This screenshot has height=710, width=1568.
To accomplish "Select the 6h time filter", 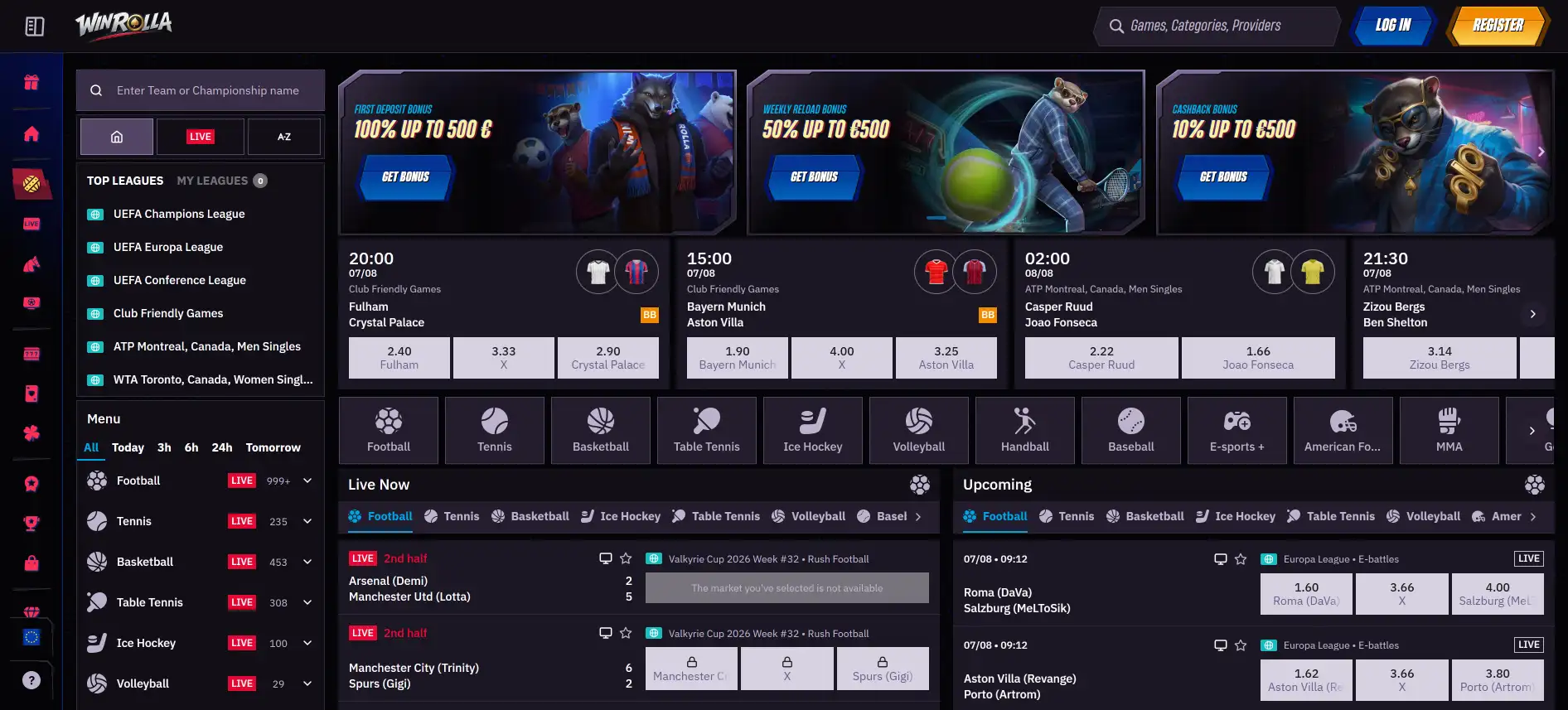I will (x=191, y=447).
